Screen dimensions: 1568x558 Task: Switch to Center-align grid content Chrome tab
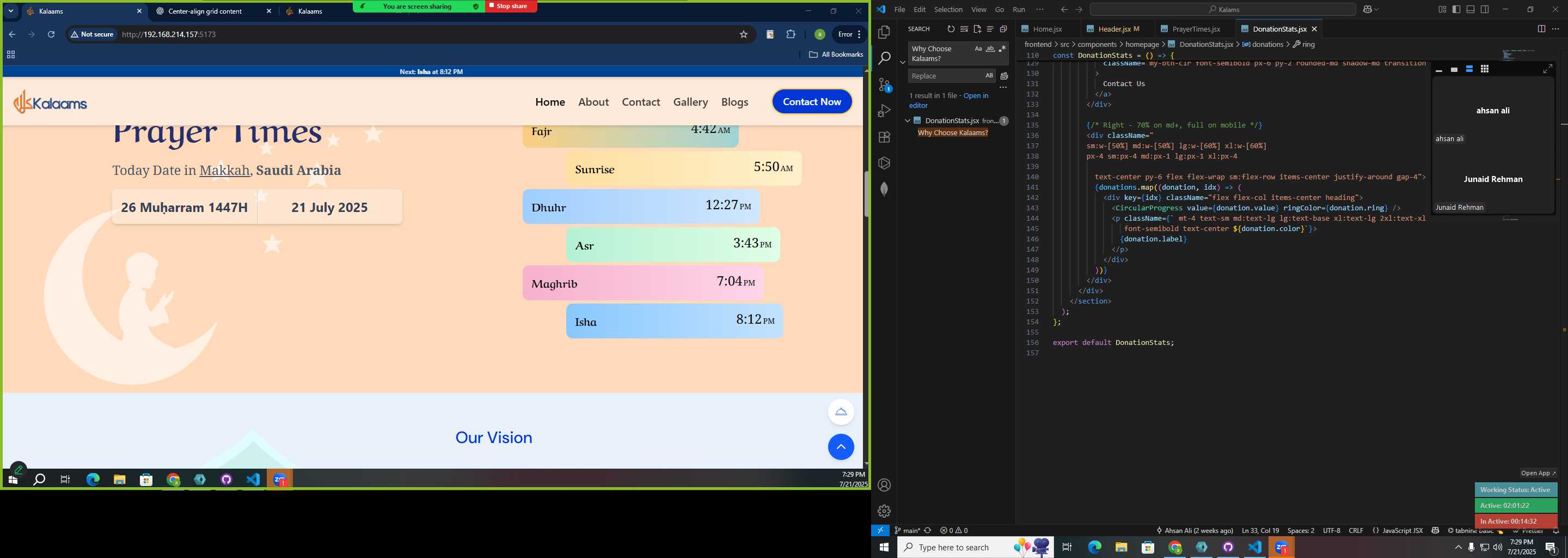pos(213,11)
